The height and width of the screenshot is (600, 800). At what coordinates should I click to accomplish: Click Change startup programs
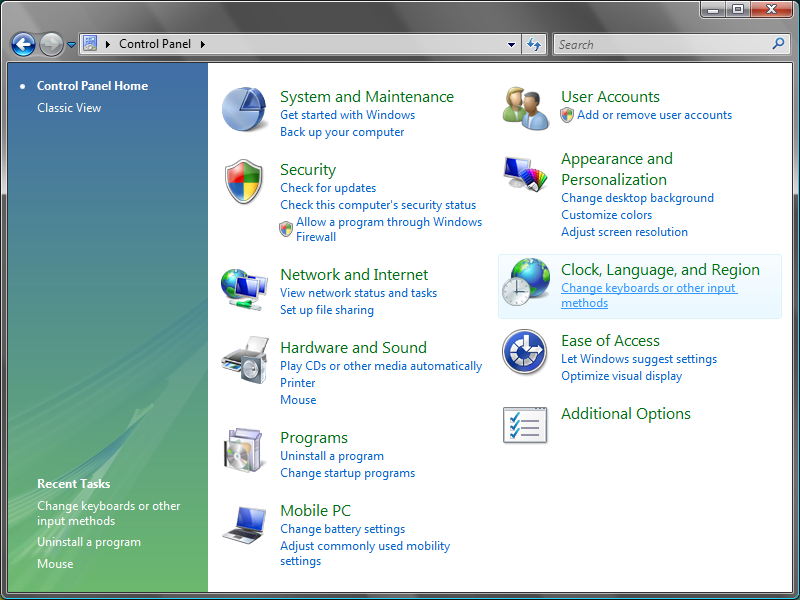click(347, 473)
